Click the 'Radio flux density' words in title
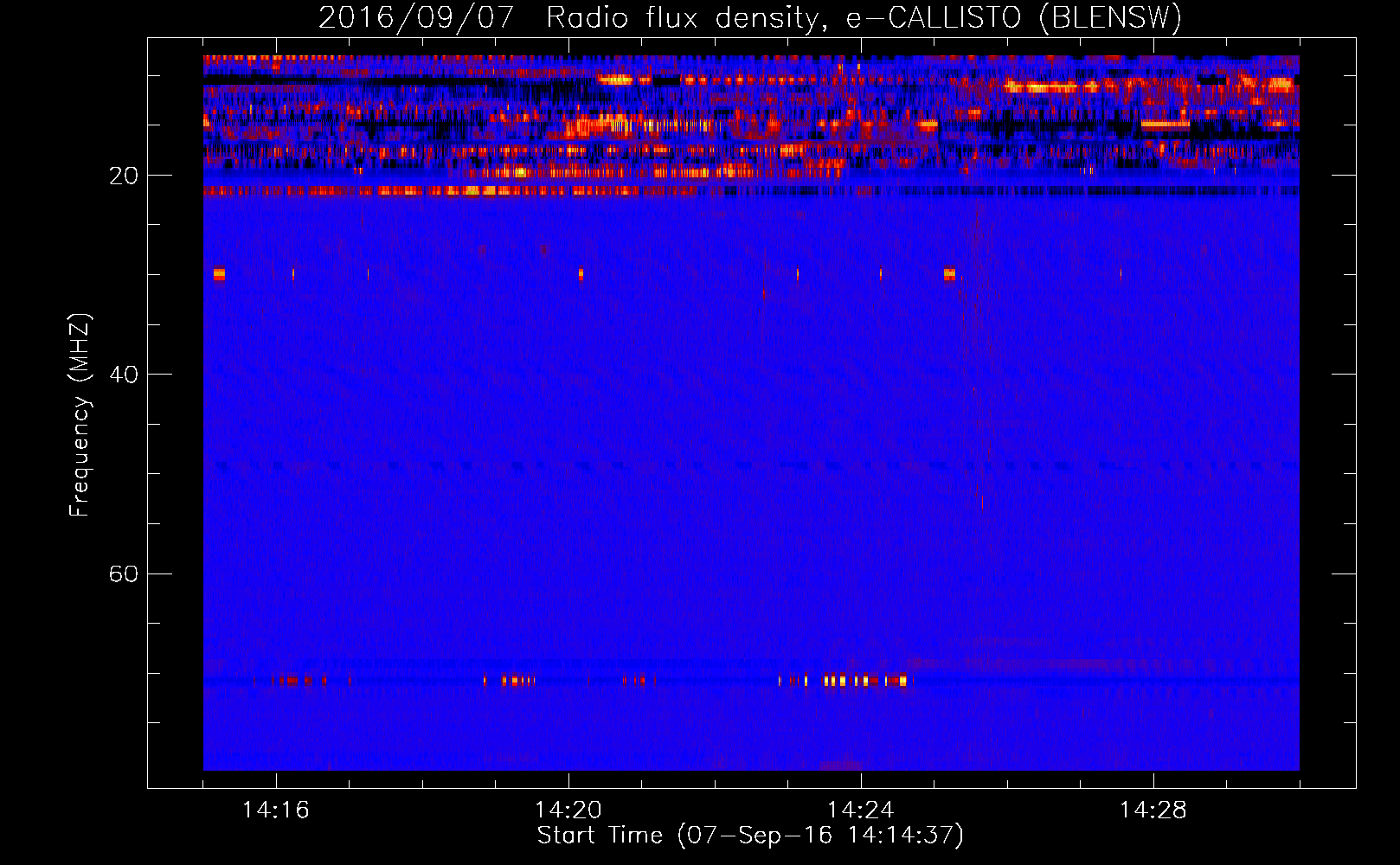Screen dimensions: 1400x865 (683, 17)
